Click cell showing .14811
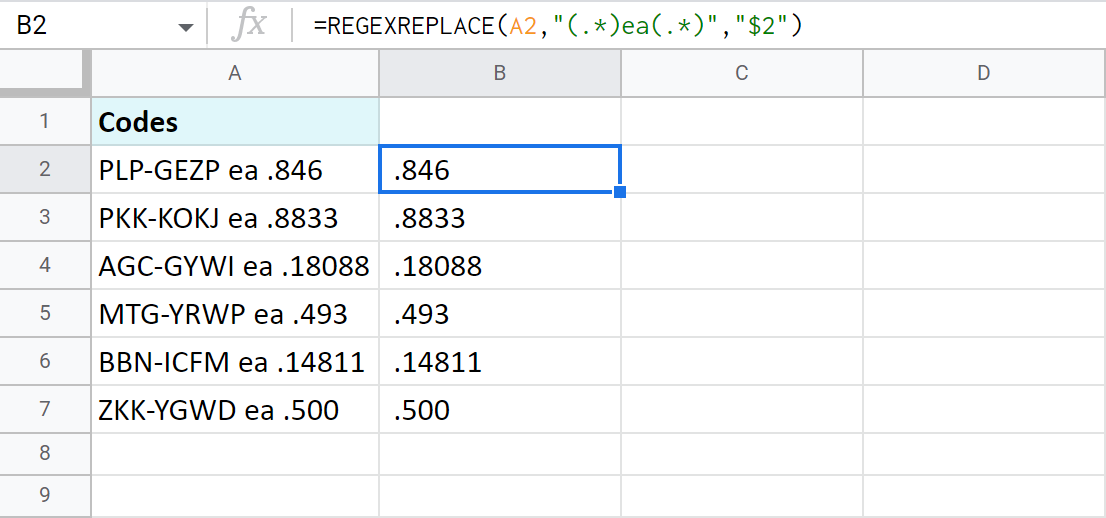The image size is (1106, 518). click(500, 362)
